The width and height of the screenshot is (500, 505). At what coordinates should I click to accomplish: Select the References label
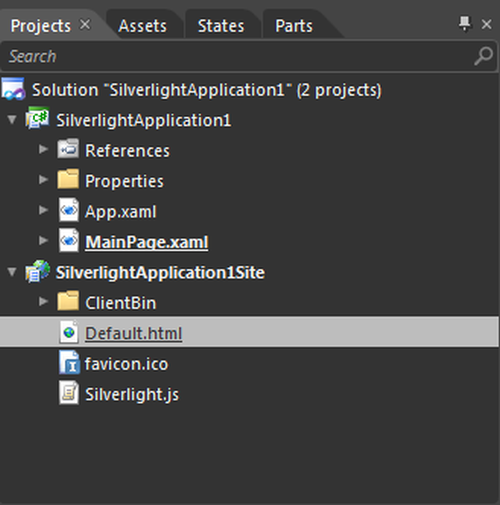[127, 151]
